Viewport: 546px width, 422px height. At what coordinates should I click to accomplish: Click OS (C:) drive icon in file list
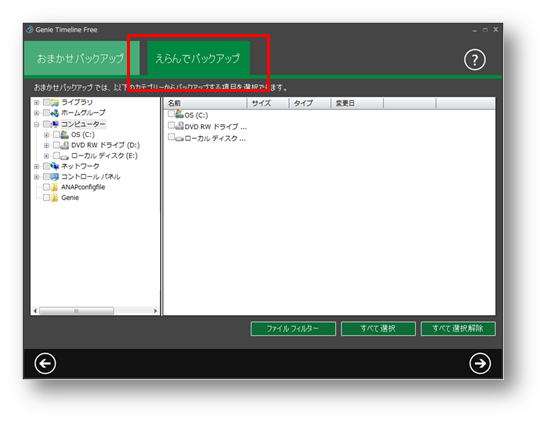(x=179, y=114)
